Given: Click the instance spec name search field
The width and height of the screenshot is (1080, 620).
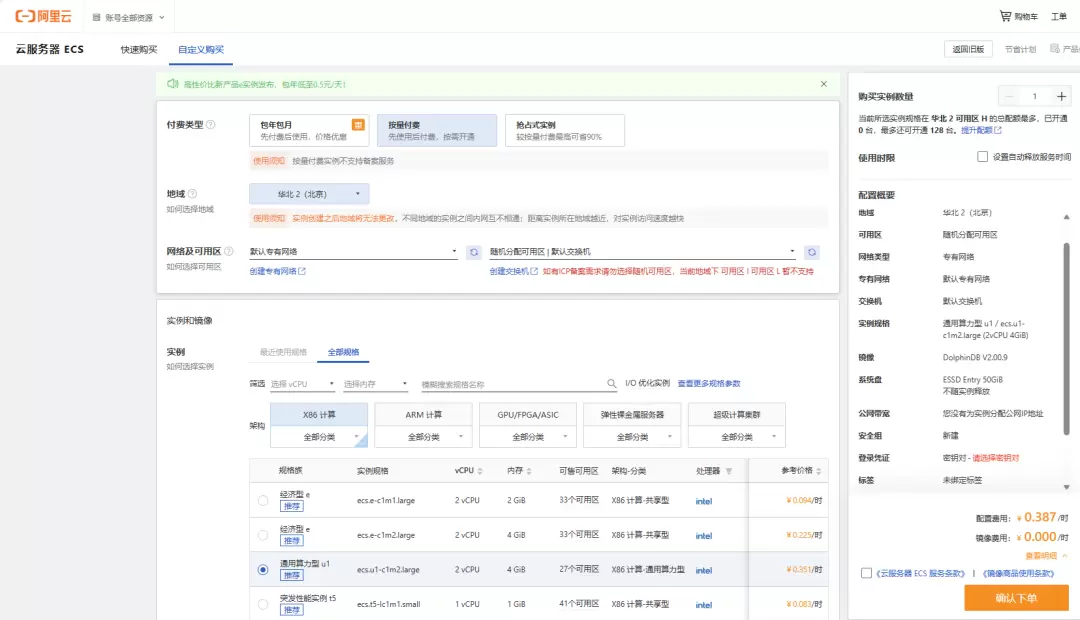Looking at the screenshot, I should [x=510, y=384].
